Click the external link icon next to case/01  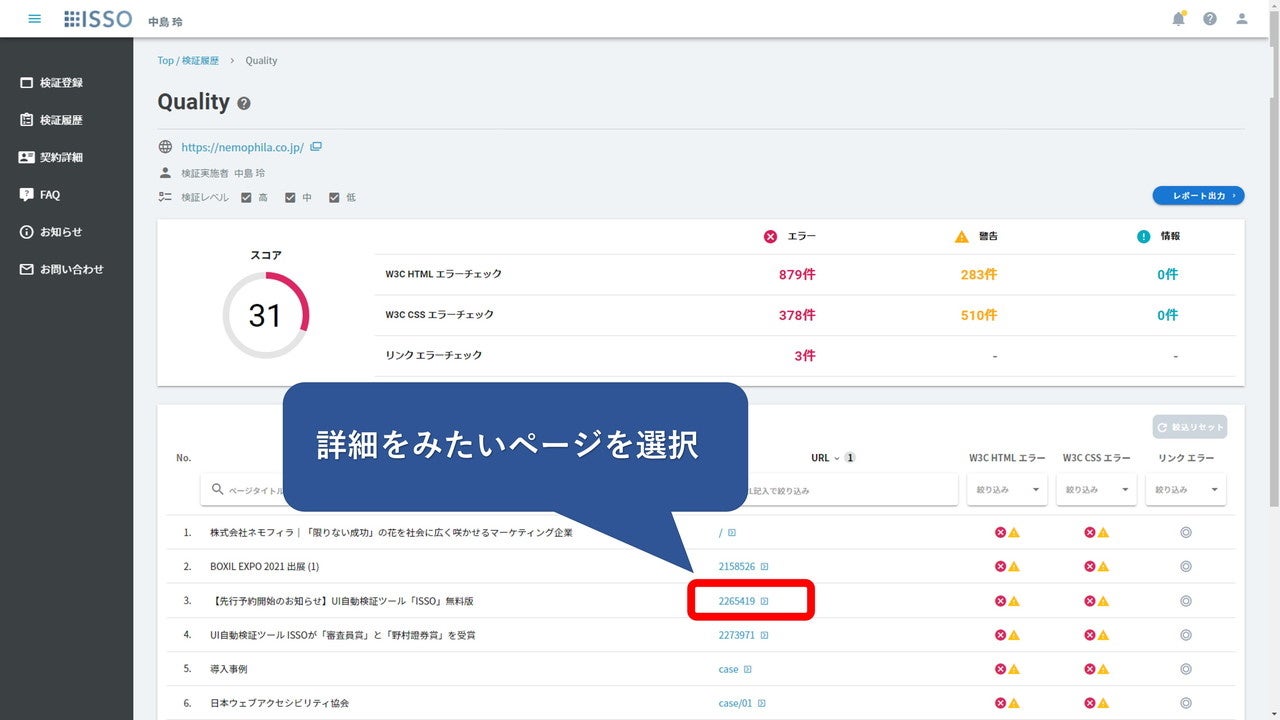[x=762, y=703]
